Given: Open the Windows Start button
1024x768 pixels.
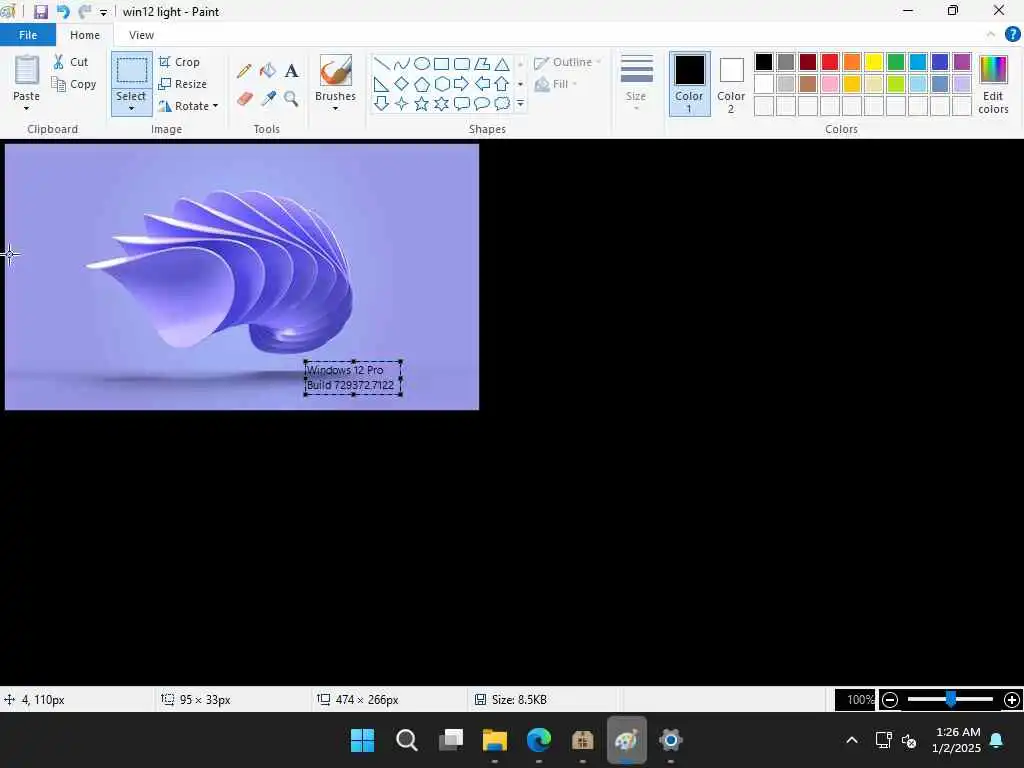Looking at the screenshot, I should pyautogui.click(x=362, y=741).
